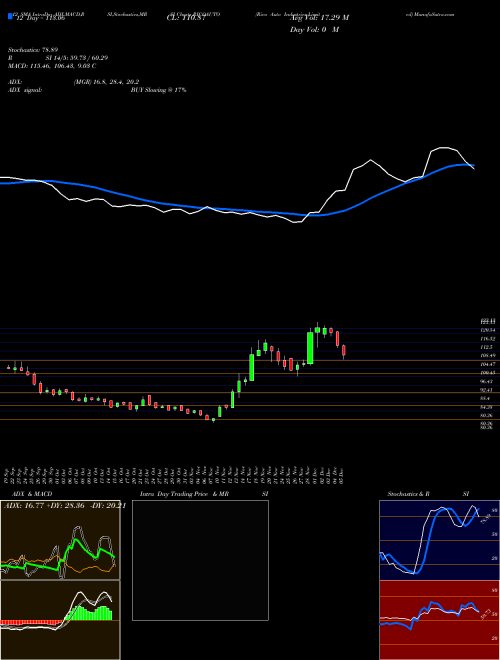
Task: Click the 'Avg Vol: 17.29 M' value
Action: pos(320,18)
